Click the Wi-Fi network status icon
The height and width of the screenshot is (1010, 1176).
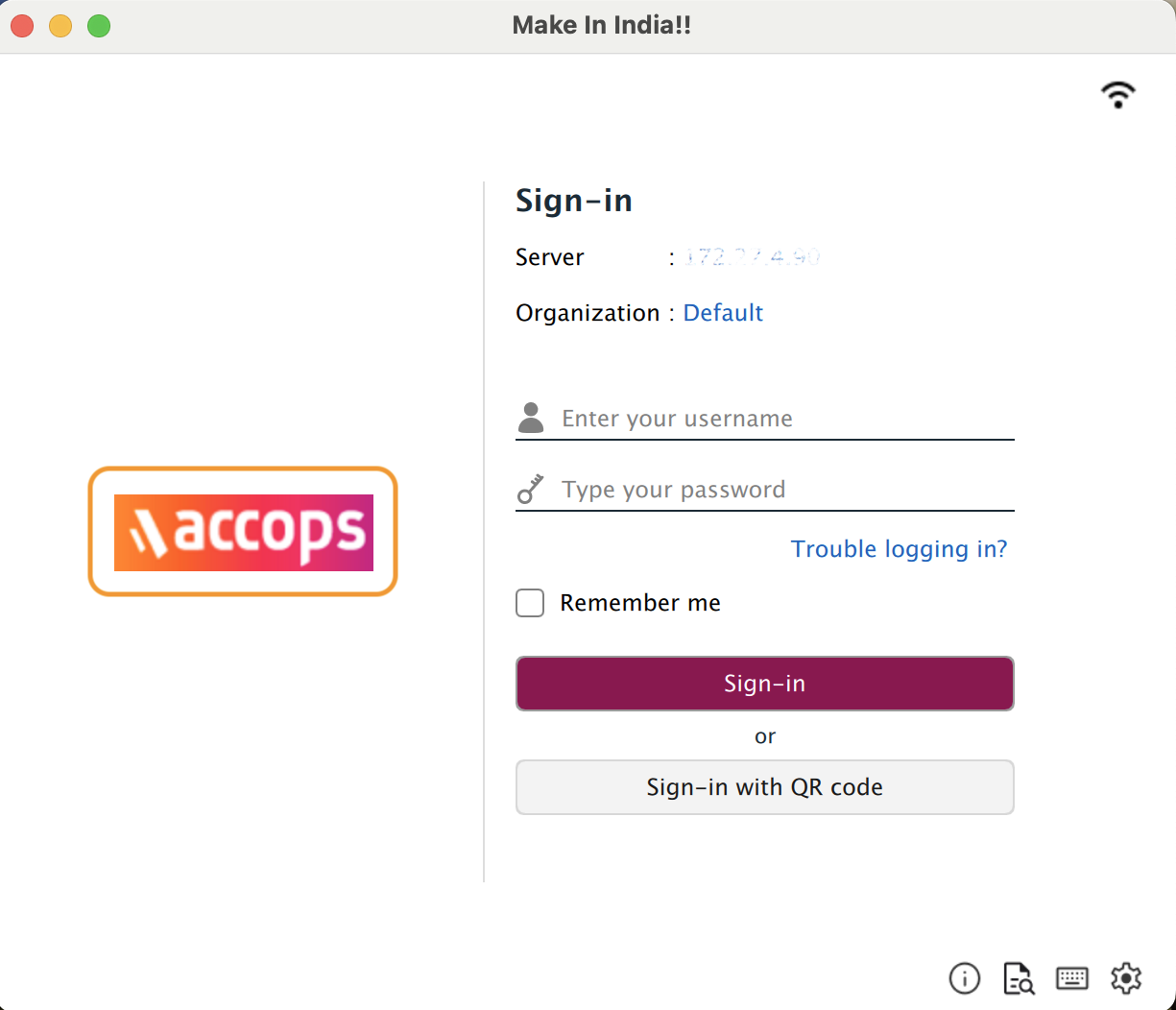[1118, 94]
